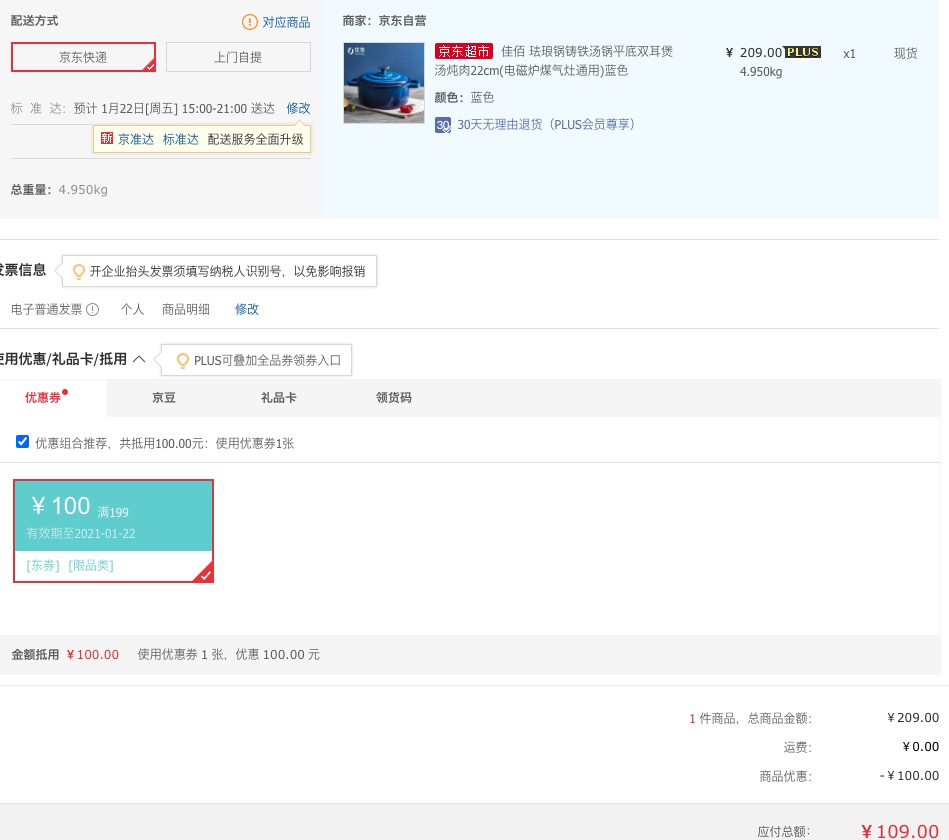The height and width of the screenshot is (840, 949).
Task: Open PLUS可叠加全品券领券入口 tip
Action: pos(268,361)
